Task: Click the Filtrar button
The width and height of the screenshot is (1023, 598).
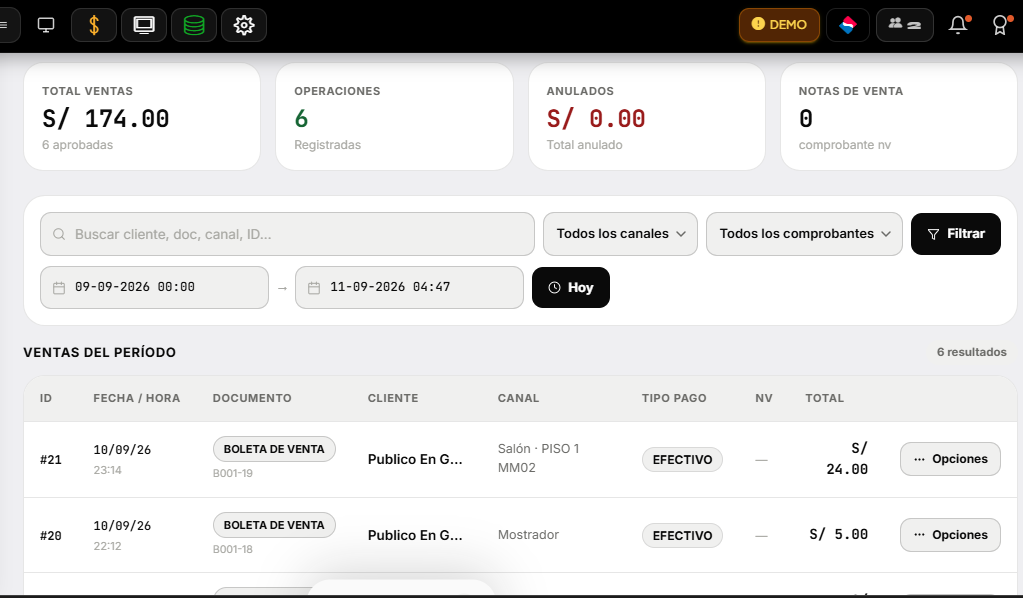Action: coord(956,234)
